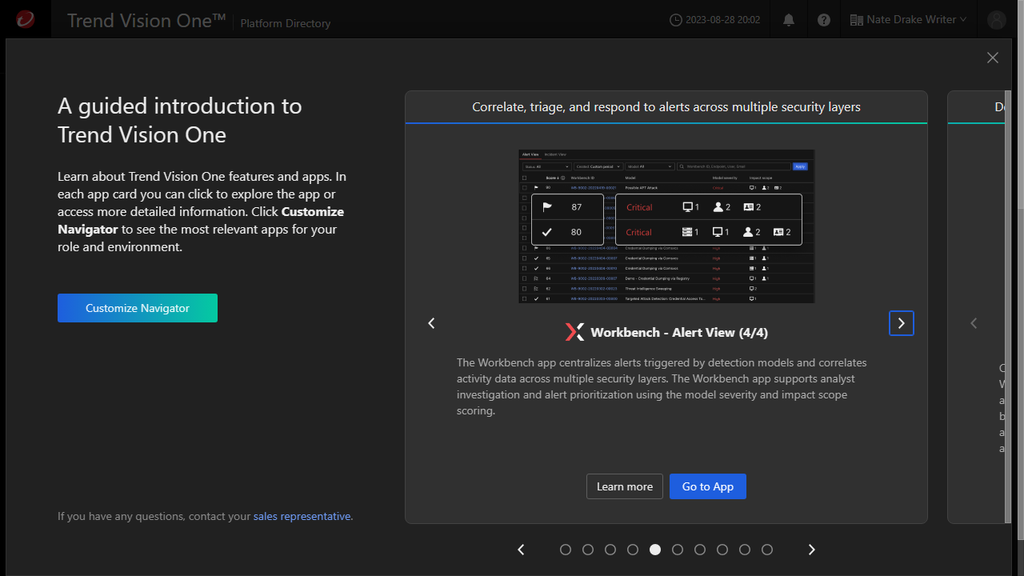The height and width of the screenshot is (576, 1024).
Task: Go to next app card via bottom arrow
Action: click(x=811, y=549)
